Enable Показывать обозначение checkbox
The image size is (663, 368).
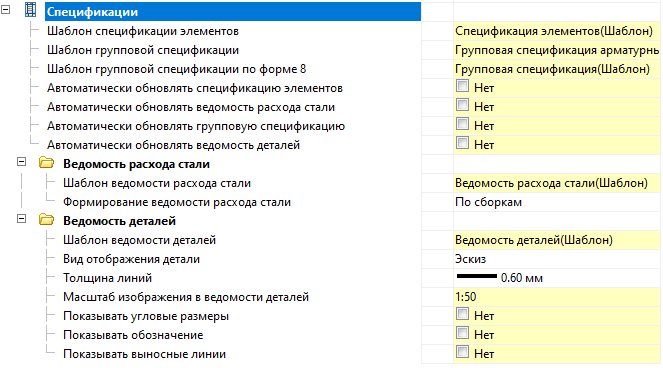pos(463,333)
